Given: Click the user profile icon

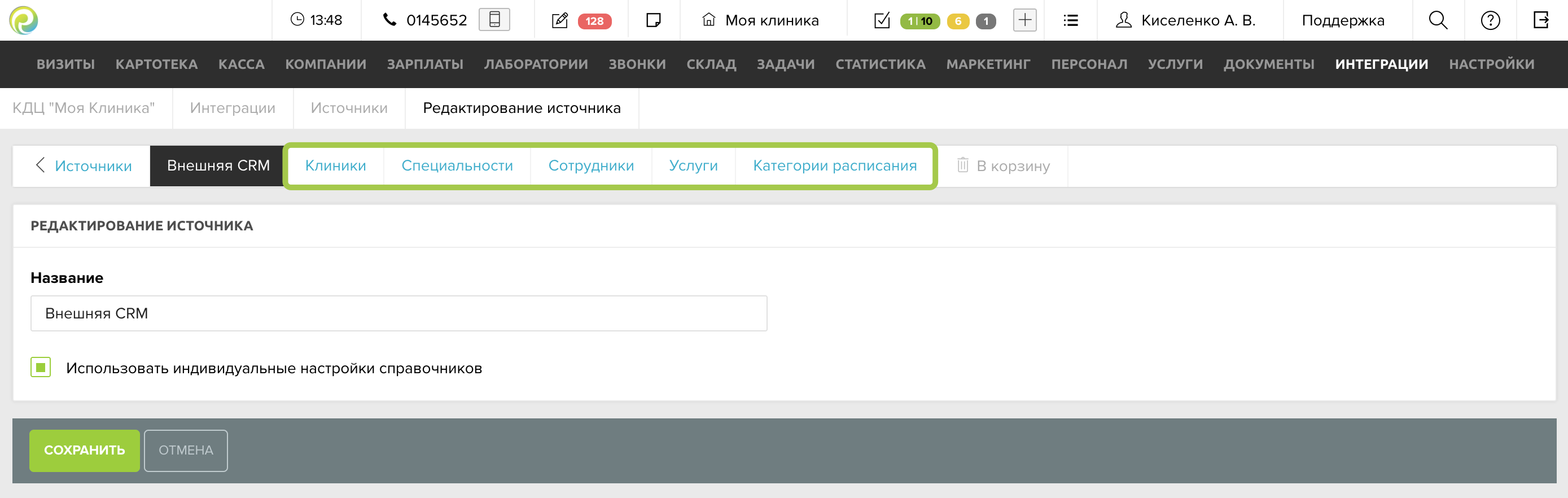Looking at the screenshot, I should 1124,20.
